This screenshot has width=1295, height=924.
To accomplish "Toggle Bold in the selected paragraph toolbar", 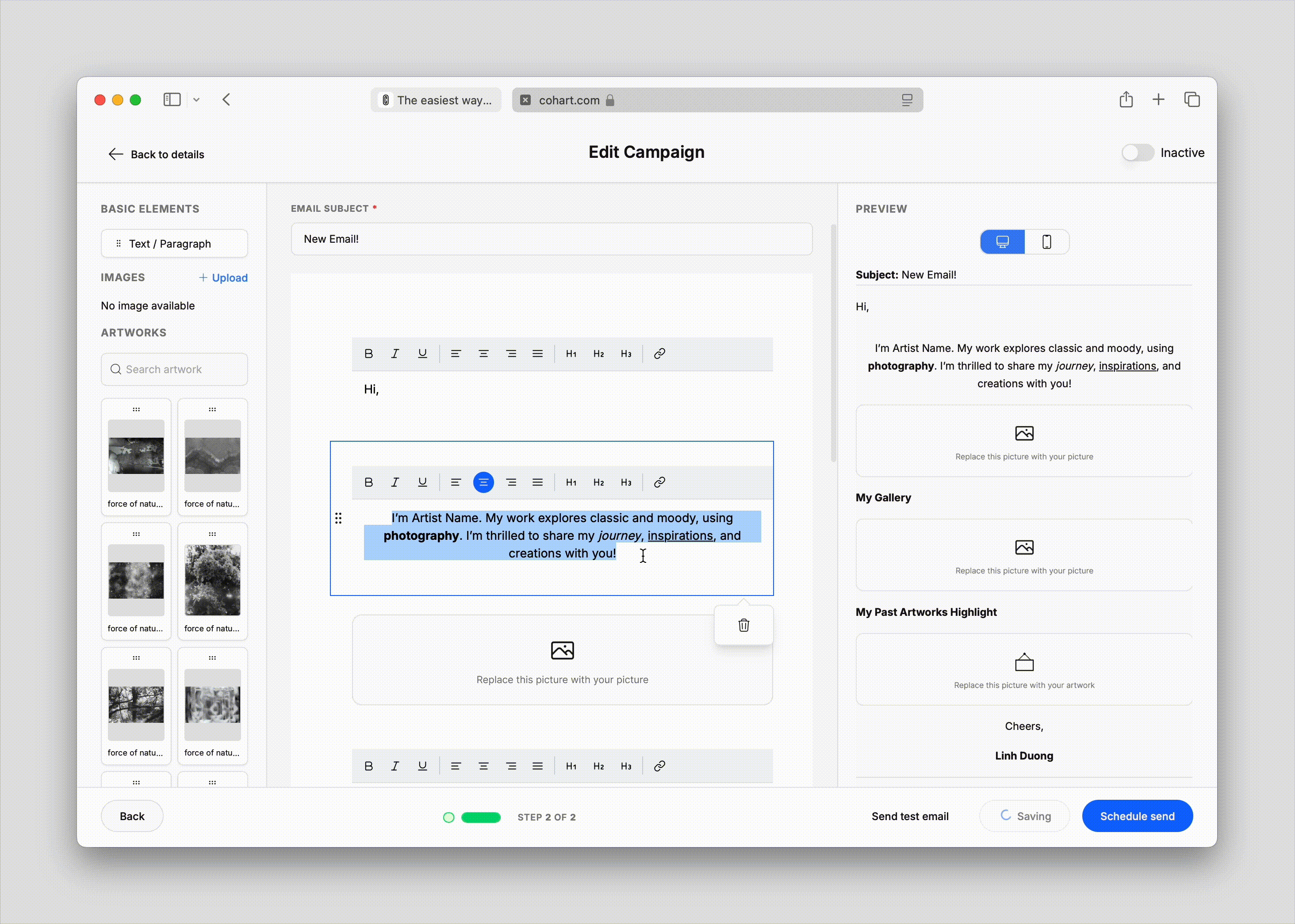I will pyautogui.click(x=368, y=482).
